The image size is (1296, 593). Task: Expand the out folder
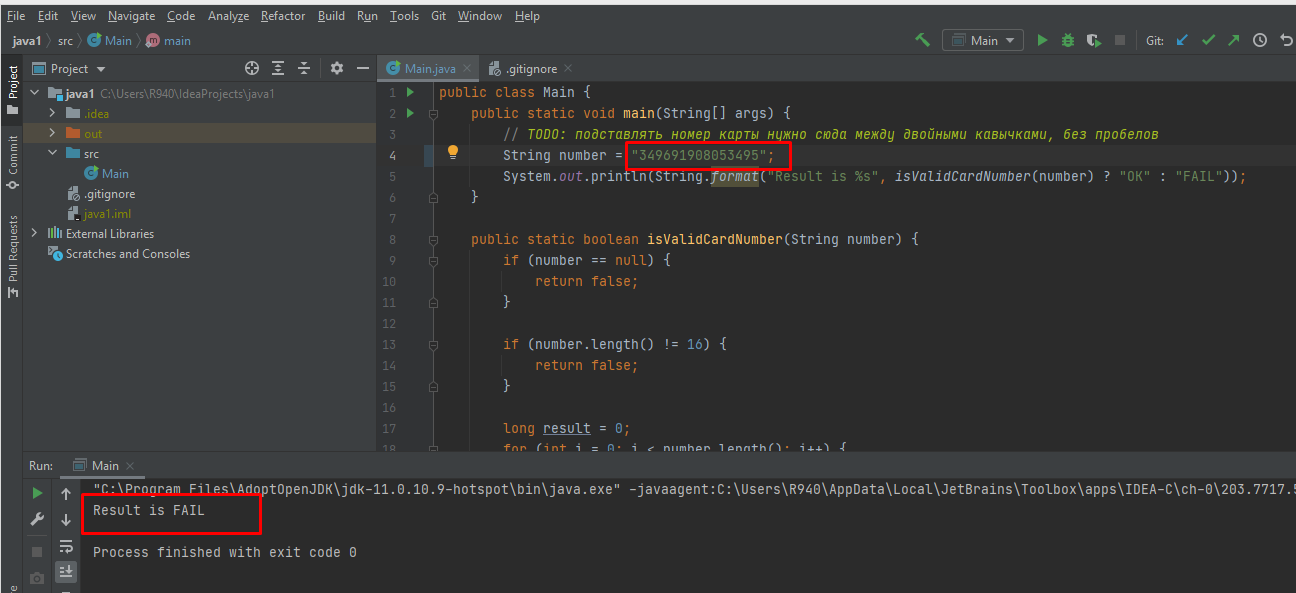coord(53,133)
